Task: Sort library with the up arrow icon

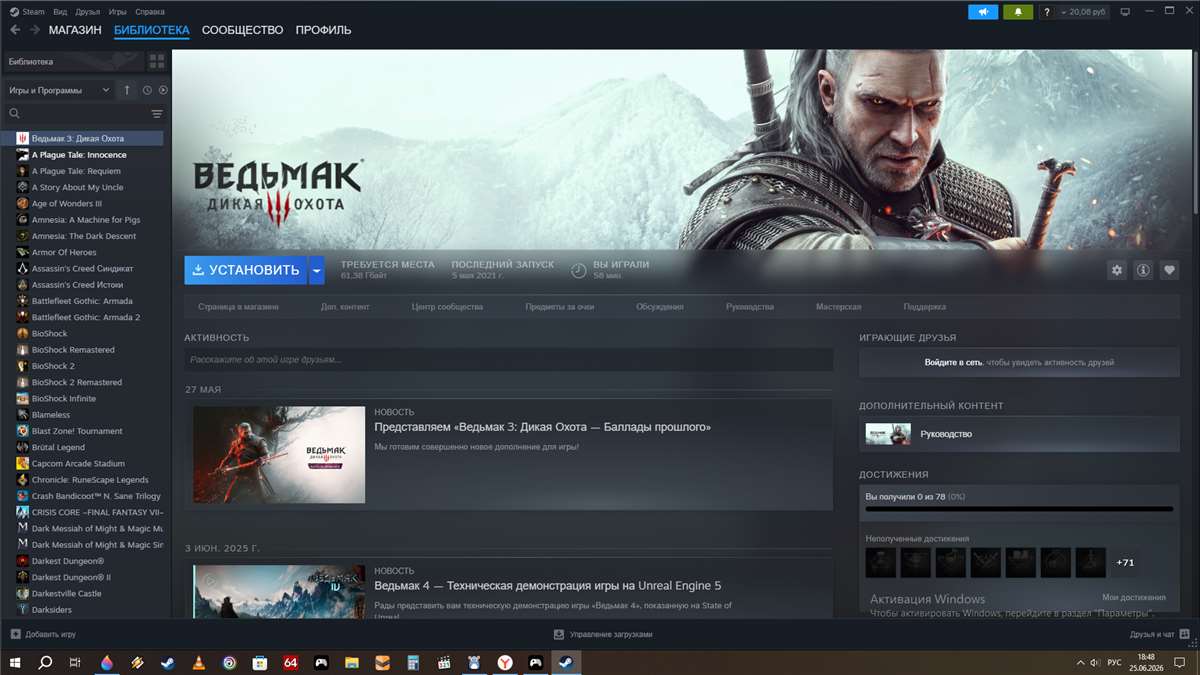Action: coord(127,90)
